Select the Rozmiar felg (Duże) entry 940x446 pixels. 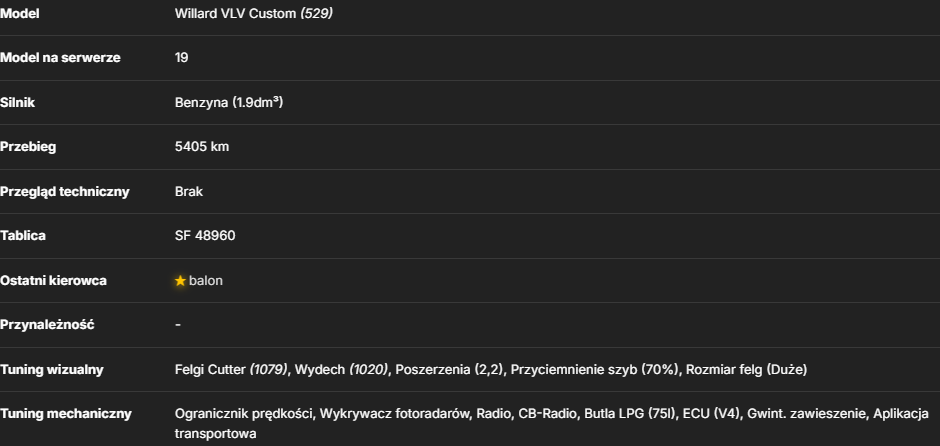pos(746,369)
